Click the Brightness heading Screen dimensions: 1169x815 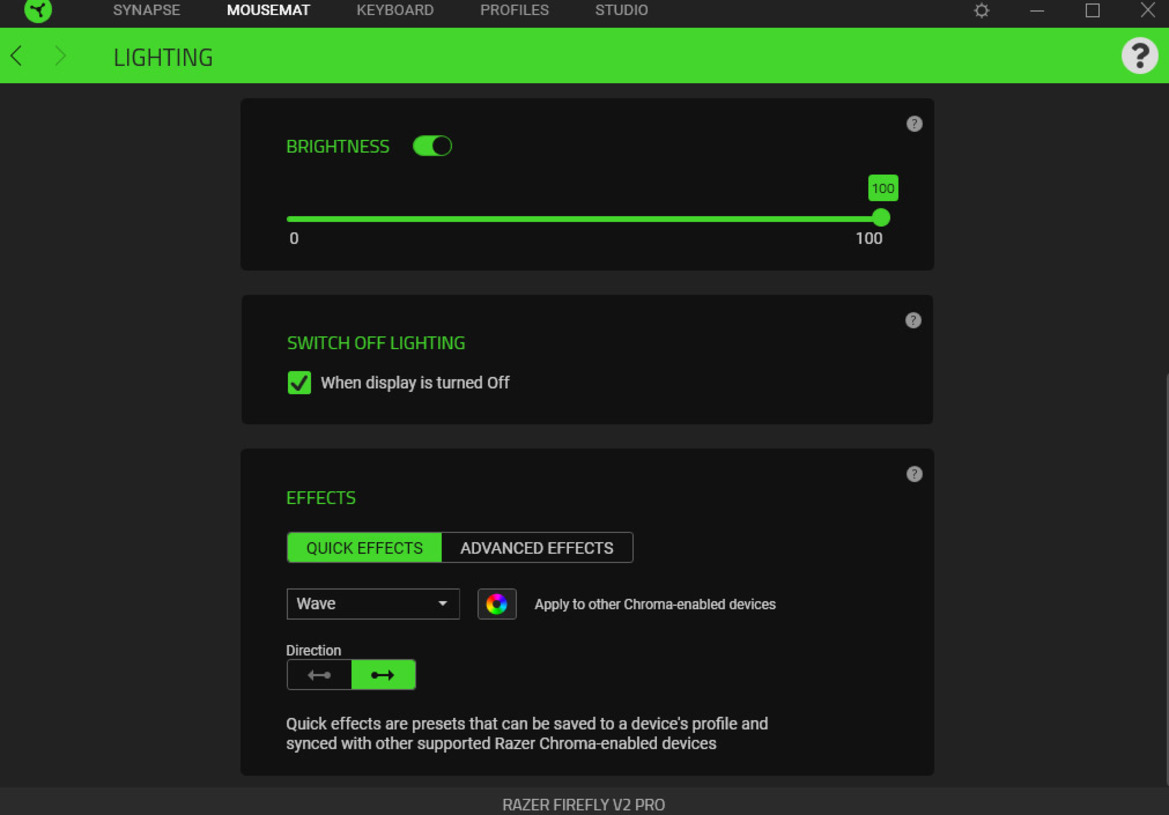tap(338, 147)
